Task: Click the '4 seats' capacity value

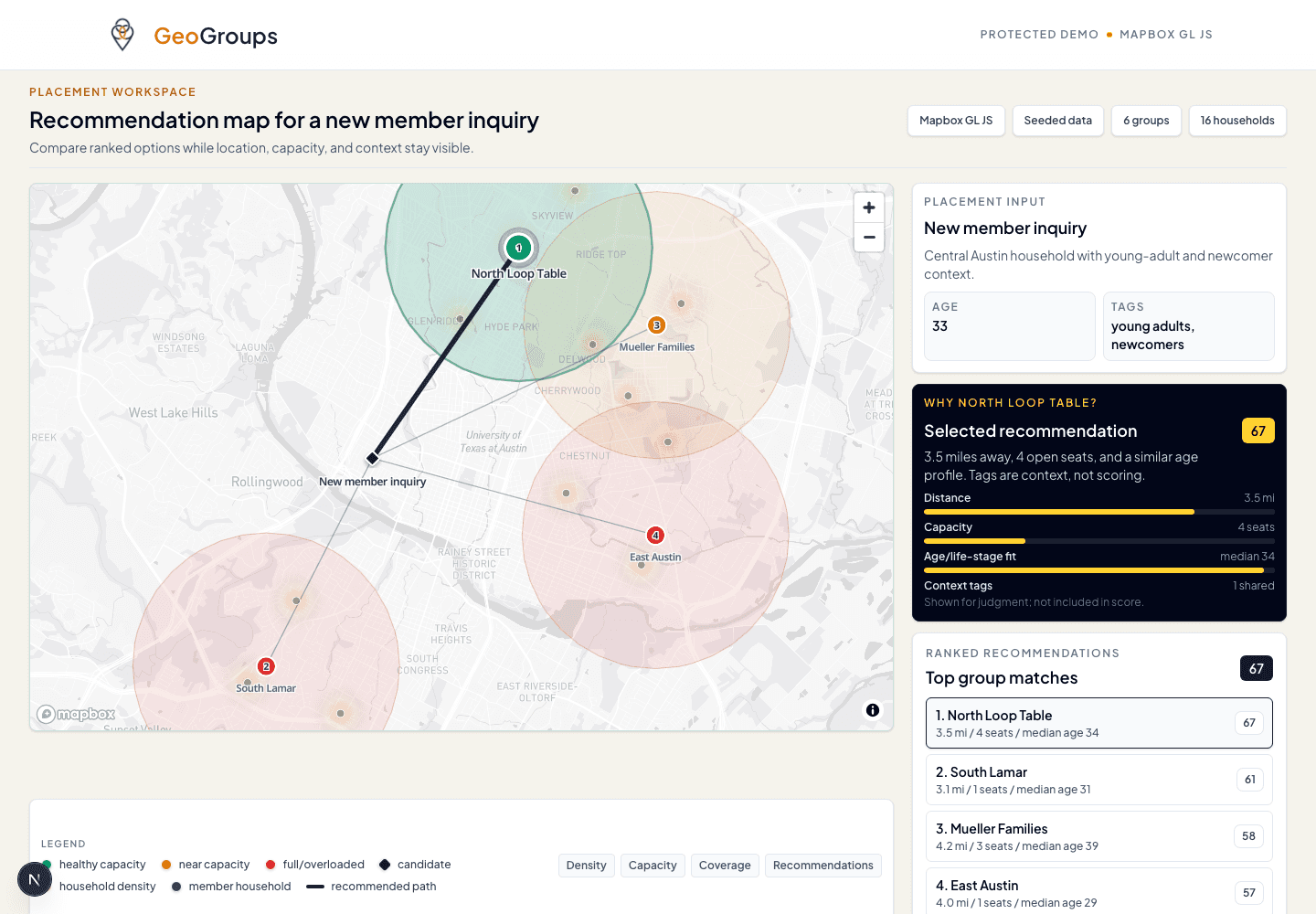Action: pos(1257,527)
